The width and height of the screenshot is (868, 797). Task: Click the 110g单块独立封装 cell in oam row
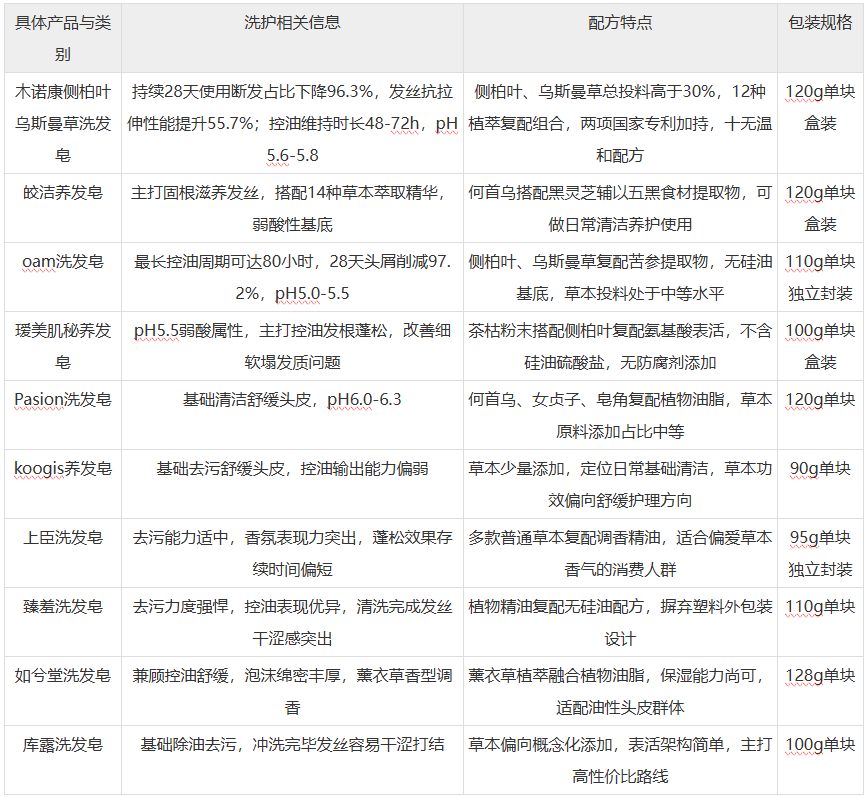(820, 277)
